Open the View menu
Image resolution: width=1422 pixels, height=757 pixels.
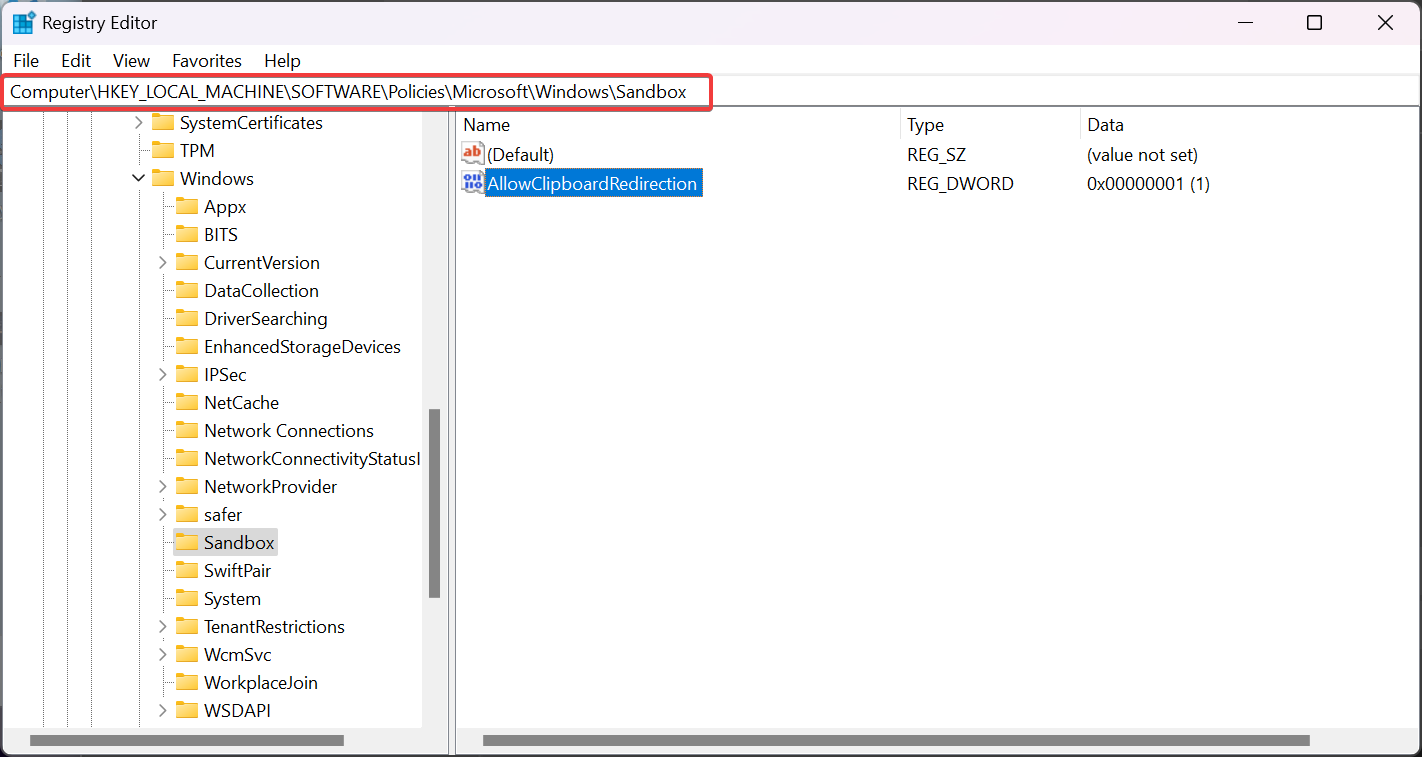coord(131,61)
